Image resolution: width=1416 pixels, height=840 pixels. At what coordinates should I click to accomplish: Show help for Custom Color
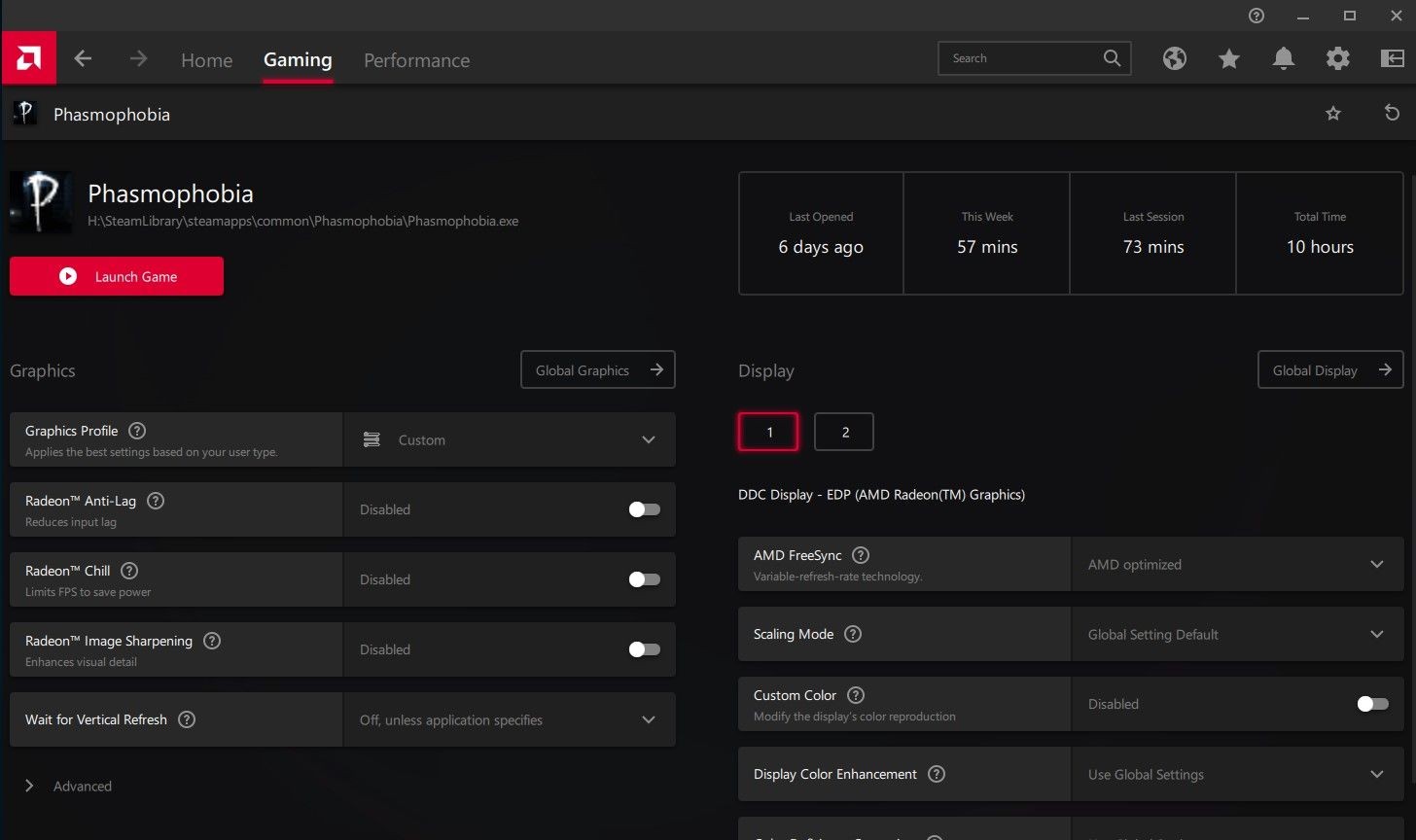click(855, 695)
